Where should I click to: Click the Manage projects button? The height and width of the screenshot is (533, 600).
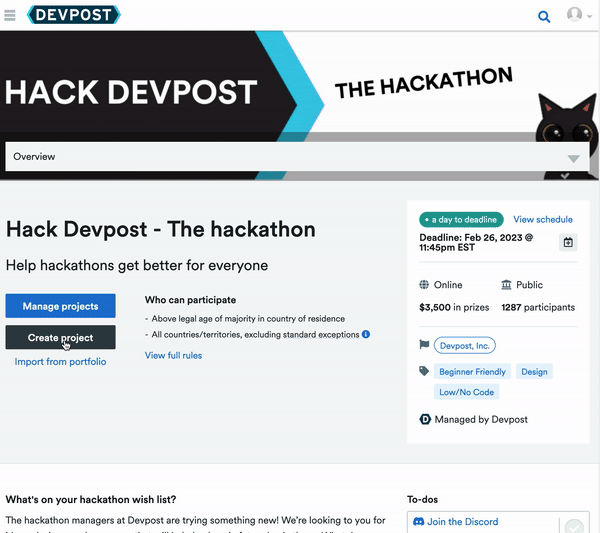click(x=60, y=306)
